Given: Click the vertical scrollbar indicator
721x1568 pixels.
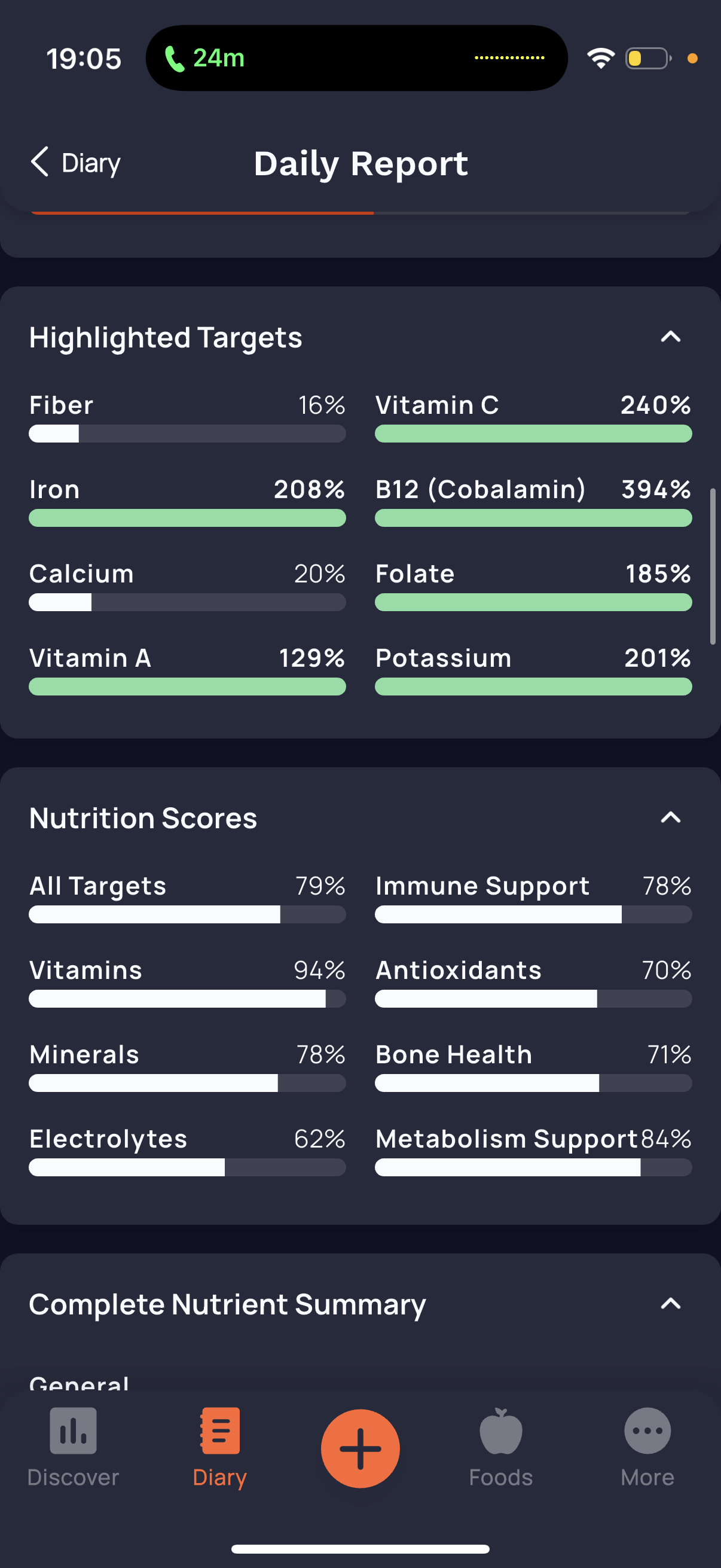Looking at the screenshot, I should tap(713, 566).
